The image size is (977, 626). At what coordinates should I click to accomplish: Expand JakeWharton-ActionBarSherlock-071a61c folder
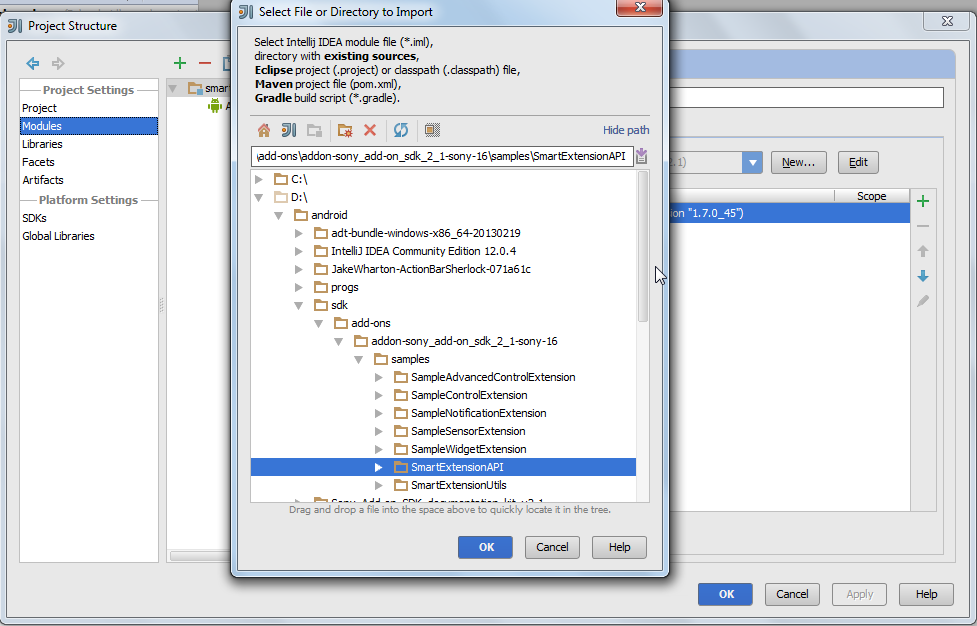point(298,270)
